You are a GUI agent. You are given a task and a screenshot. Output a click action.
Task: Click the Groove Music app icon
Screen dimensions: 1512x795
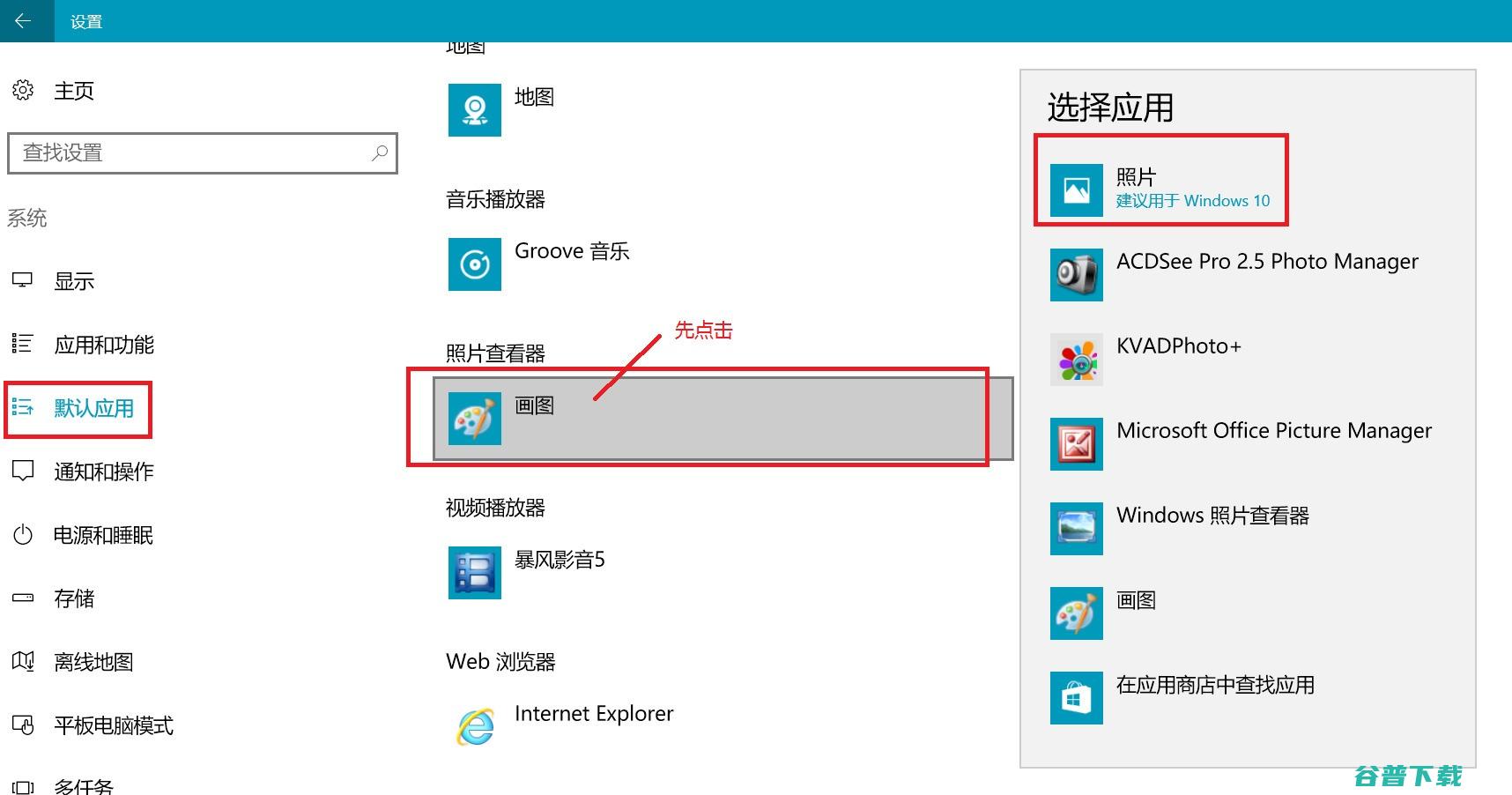pyautogui.click(x=475, y=264)
